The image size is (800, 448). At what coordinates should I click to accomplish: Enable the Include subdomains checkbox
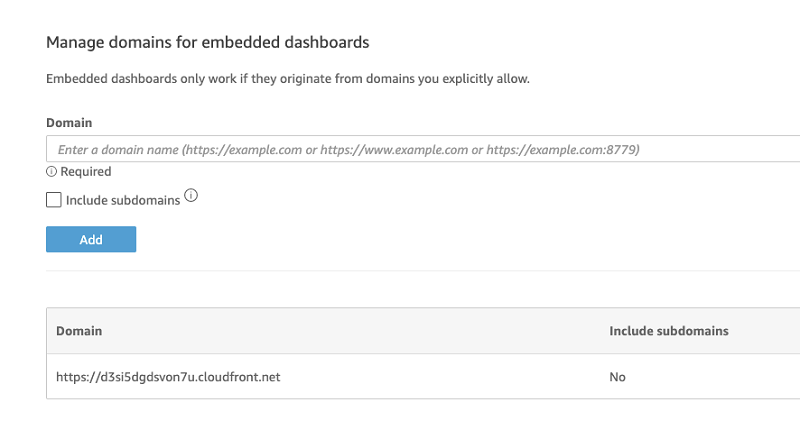[54, 200]
